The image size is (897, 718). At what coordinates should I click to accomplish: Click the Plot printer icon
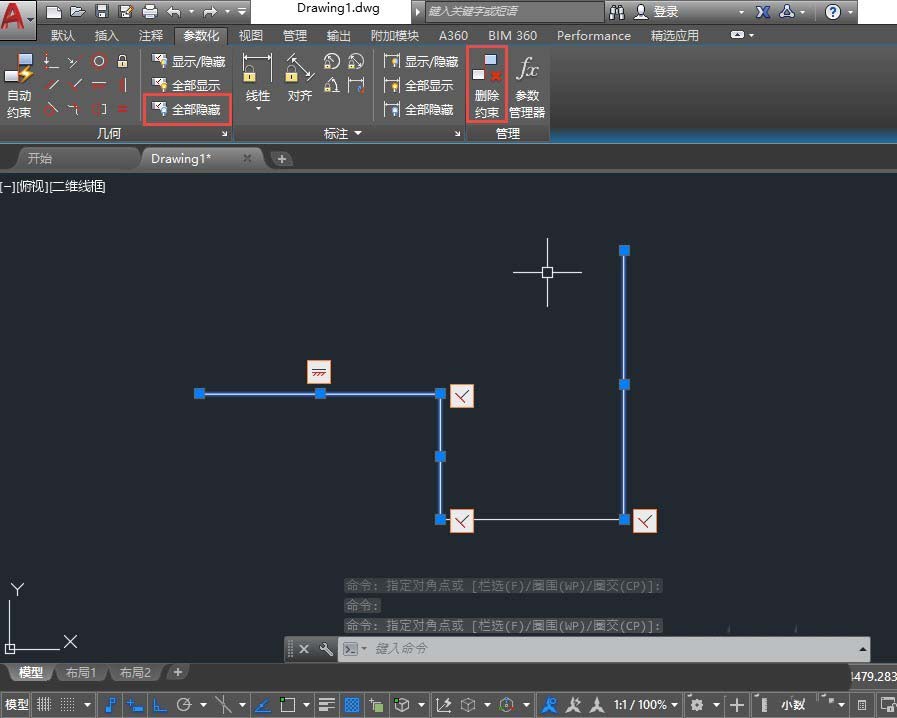150,11
